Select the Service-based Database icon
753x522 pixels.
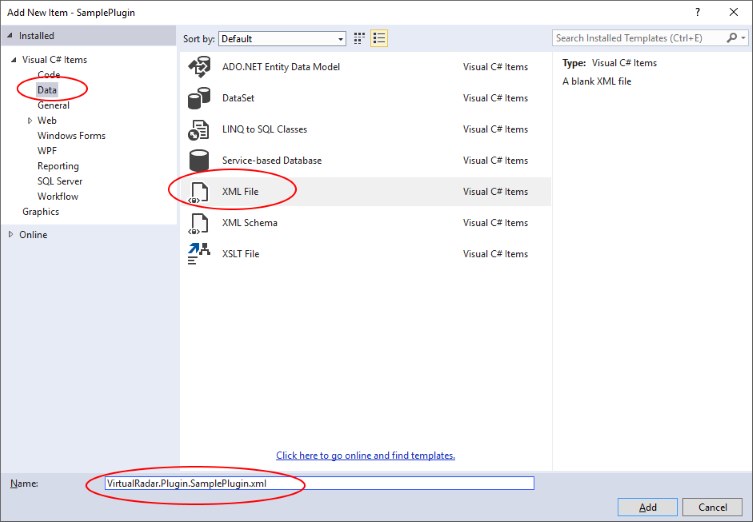pyautogui.click(x=199, y=160)
